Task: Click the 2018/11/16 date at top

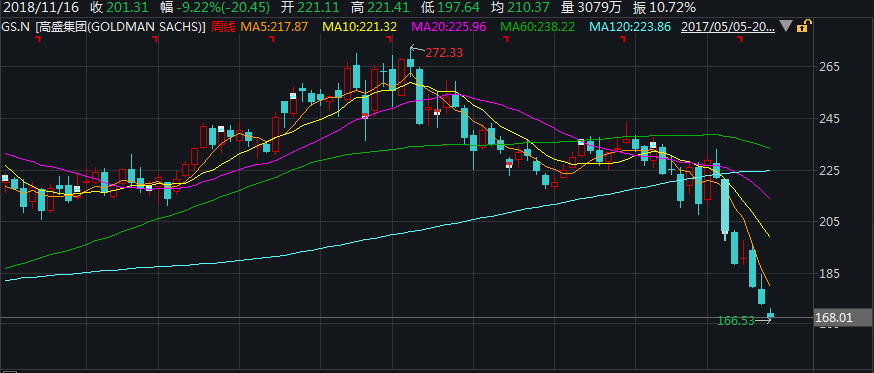Action: tap(40, 7)
